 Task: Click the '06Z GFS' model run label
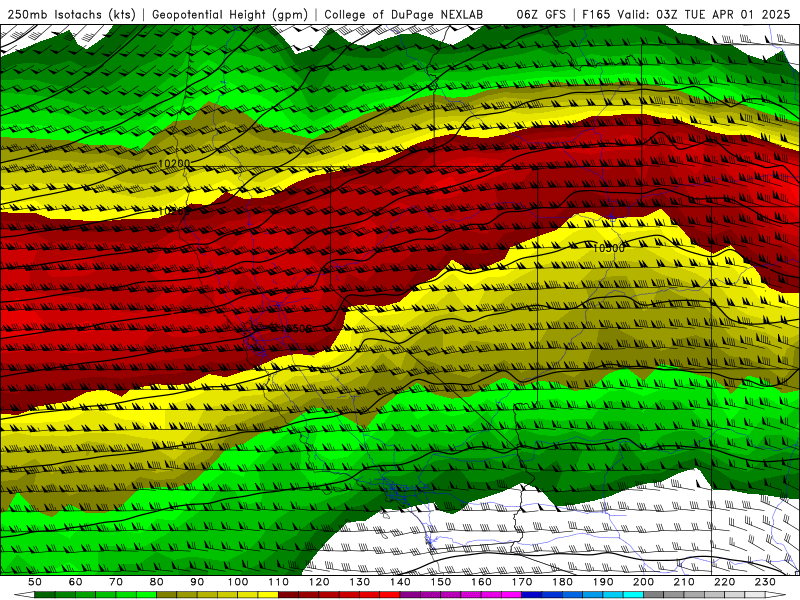pos(541,14)
